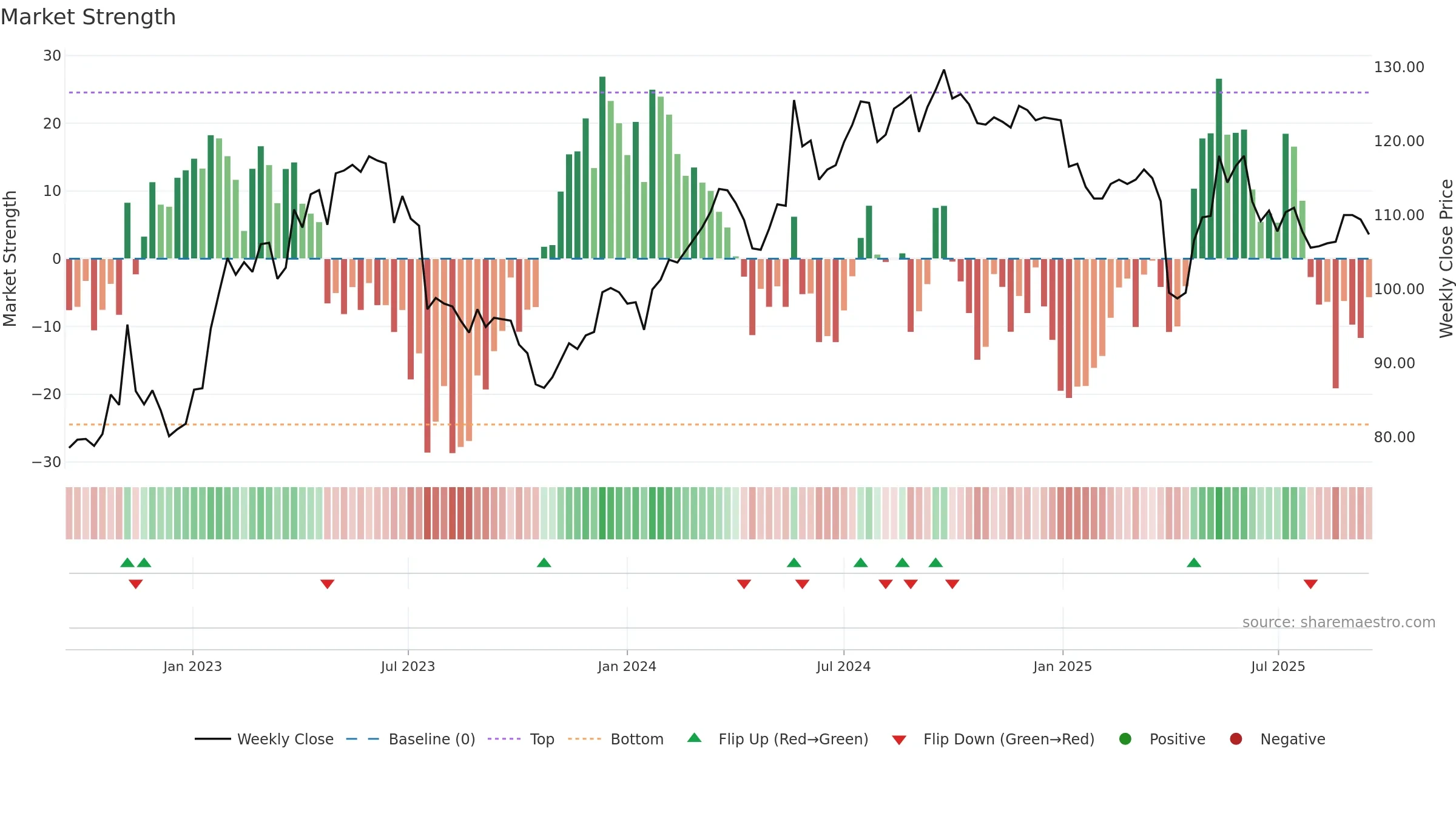1456x819 pixels.
Task: Click the Market Strength vertical axis title
Action: [10, 258]
